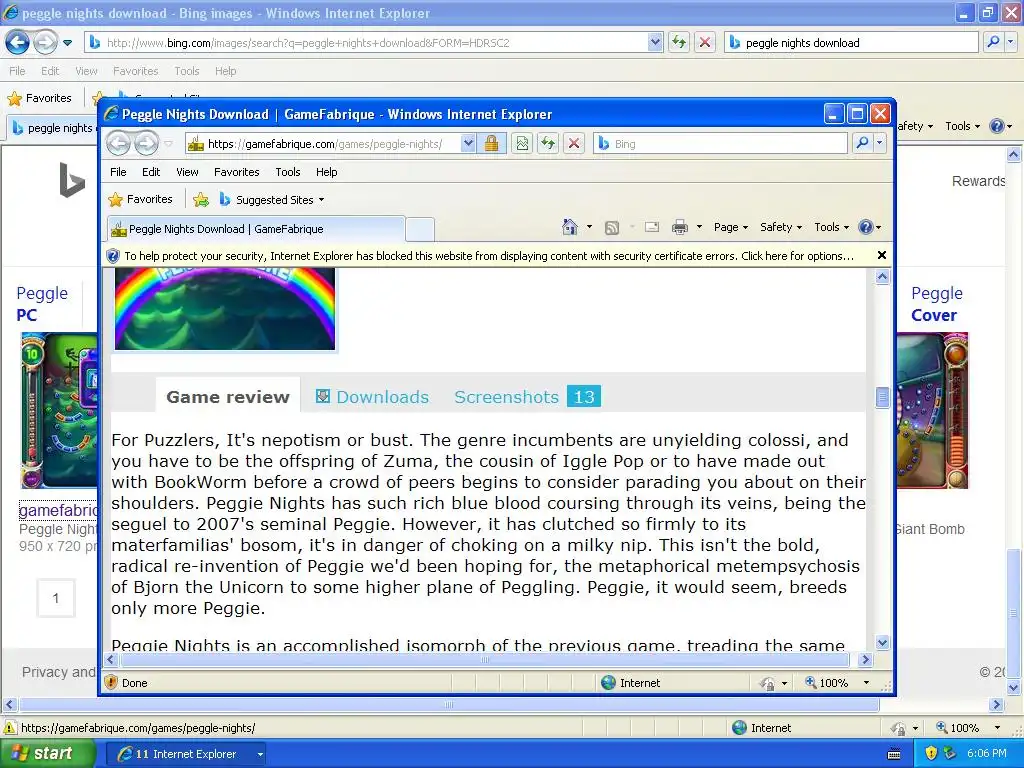The width and height of the screenshot is (1024, 768).
Task: Click horizontal scrollbar thumb in GameFabrique page
Action: [x=485, y=660]
